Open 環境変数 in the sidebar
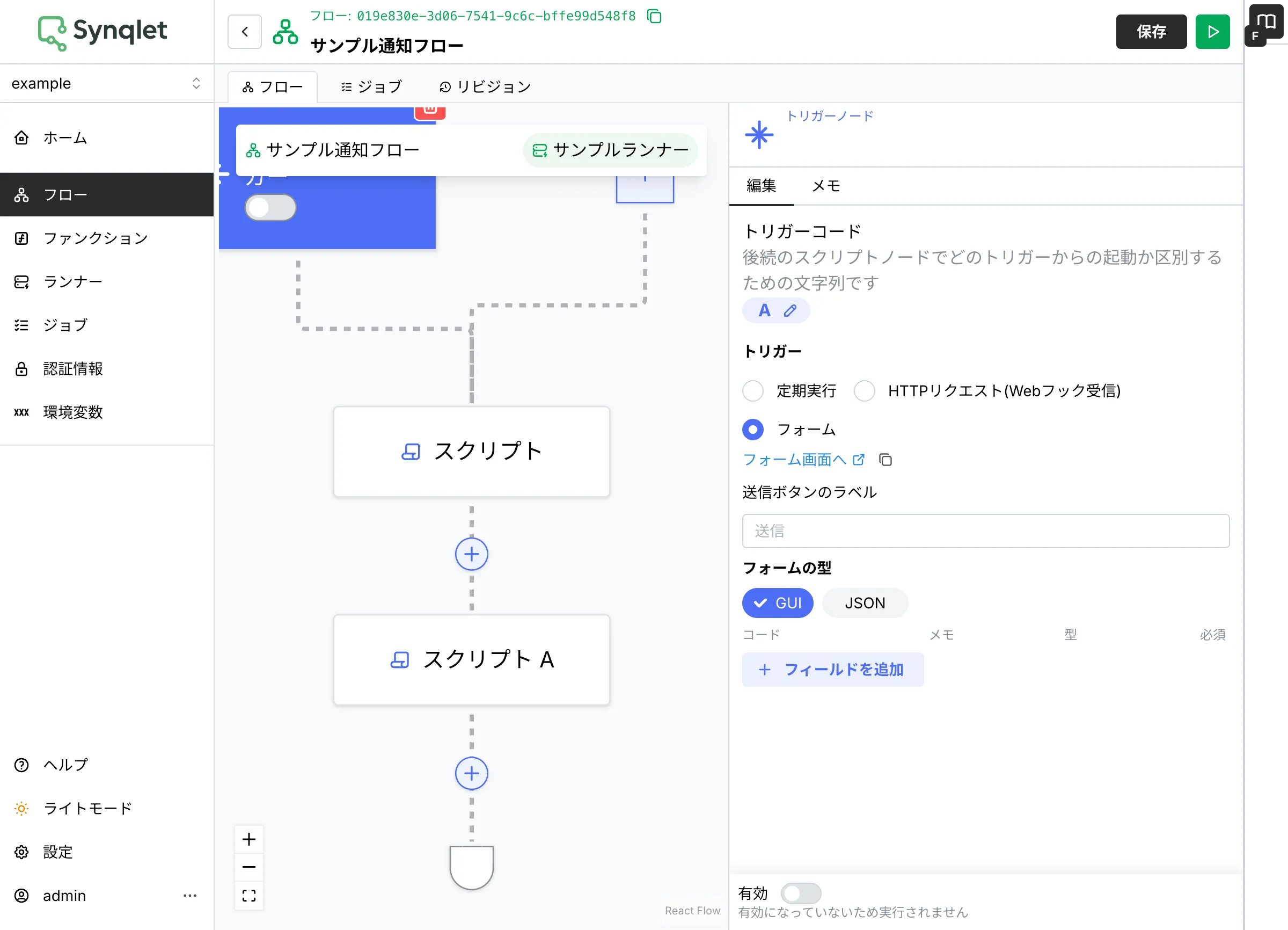The image size is (1288, 930). tap(107, 412)
